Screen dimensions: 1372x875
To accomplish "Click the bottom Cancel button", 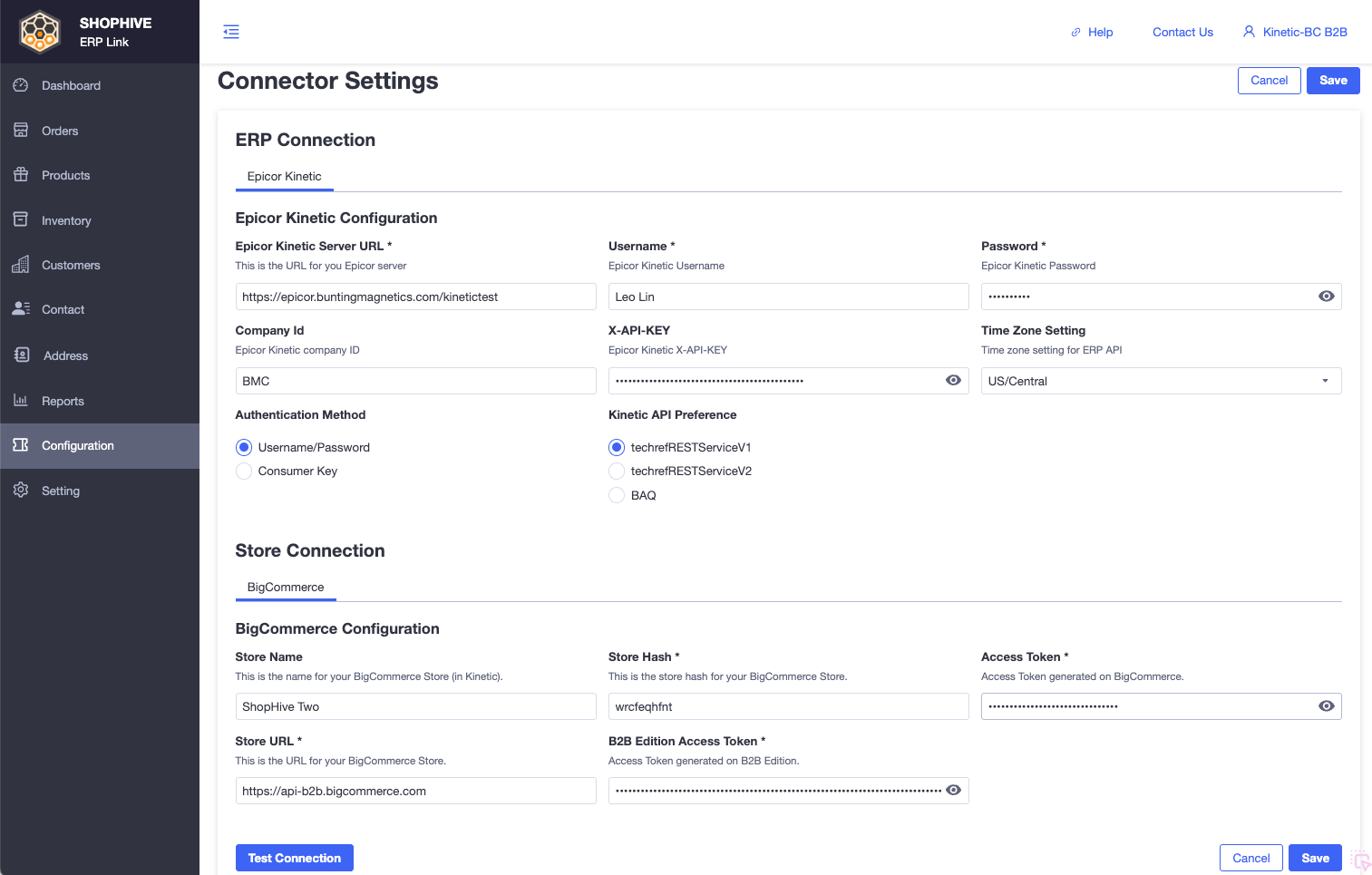I will [x=1250, y=858].
